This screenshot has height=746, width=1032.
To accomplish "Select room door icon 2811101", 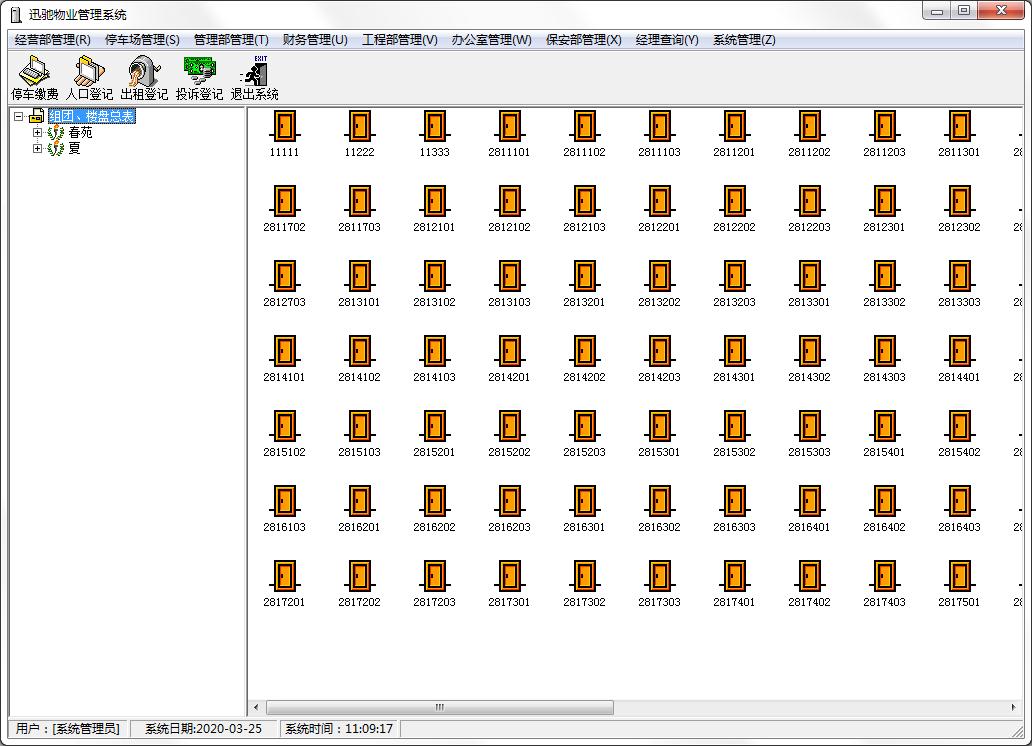I will (x=509, y=134).
